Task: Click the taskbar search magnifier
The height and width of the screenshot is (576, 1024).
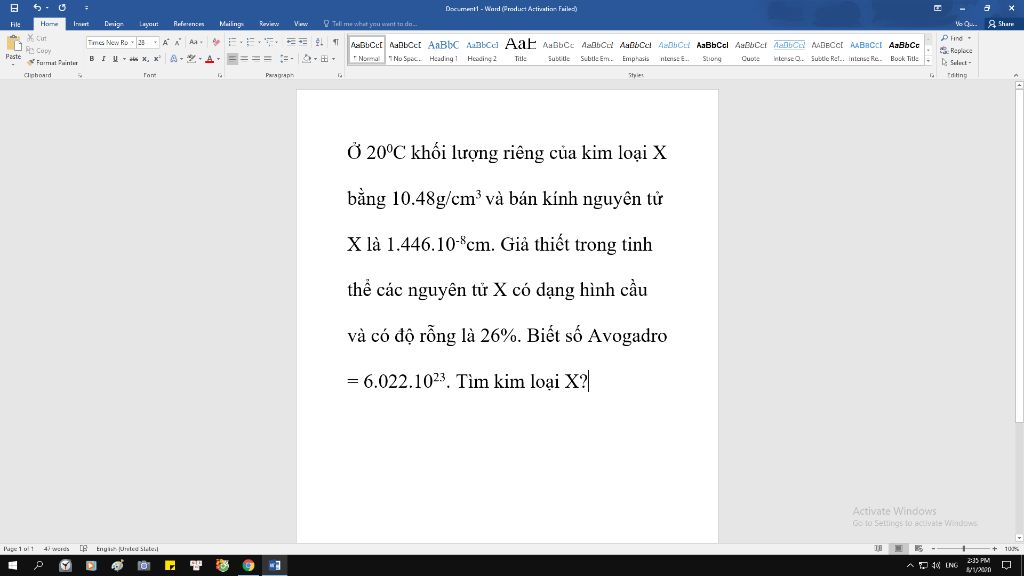Action: click(39, 566)
